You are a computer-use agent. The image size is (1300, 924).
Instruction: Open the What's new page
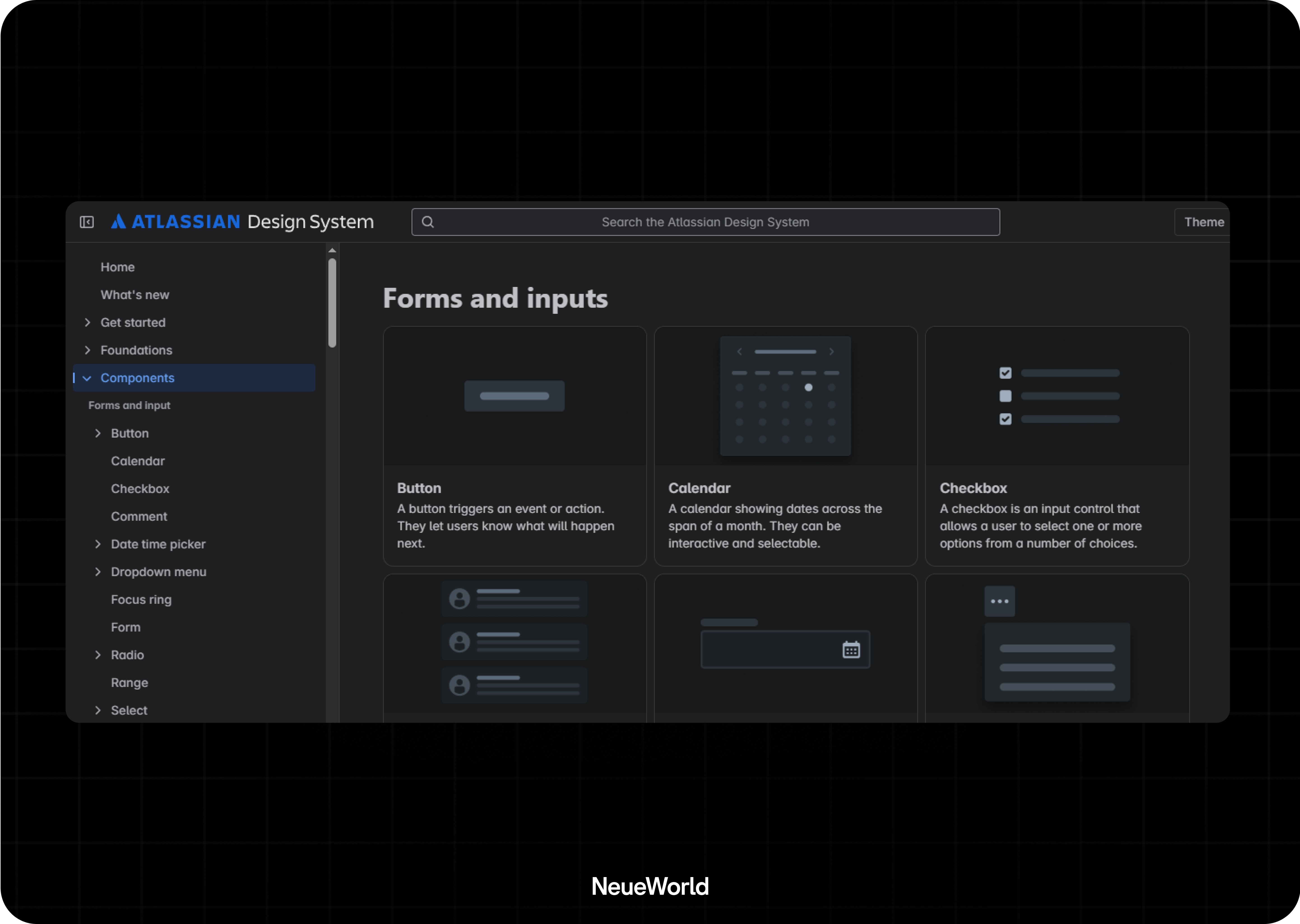[x=135, y=295]
